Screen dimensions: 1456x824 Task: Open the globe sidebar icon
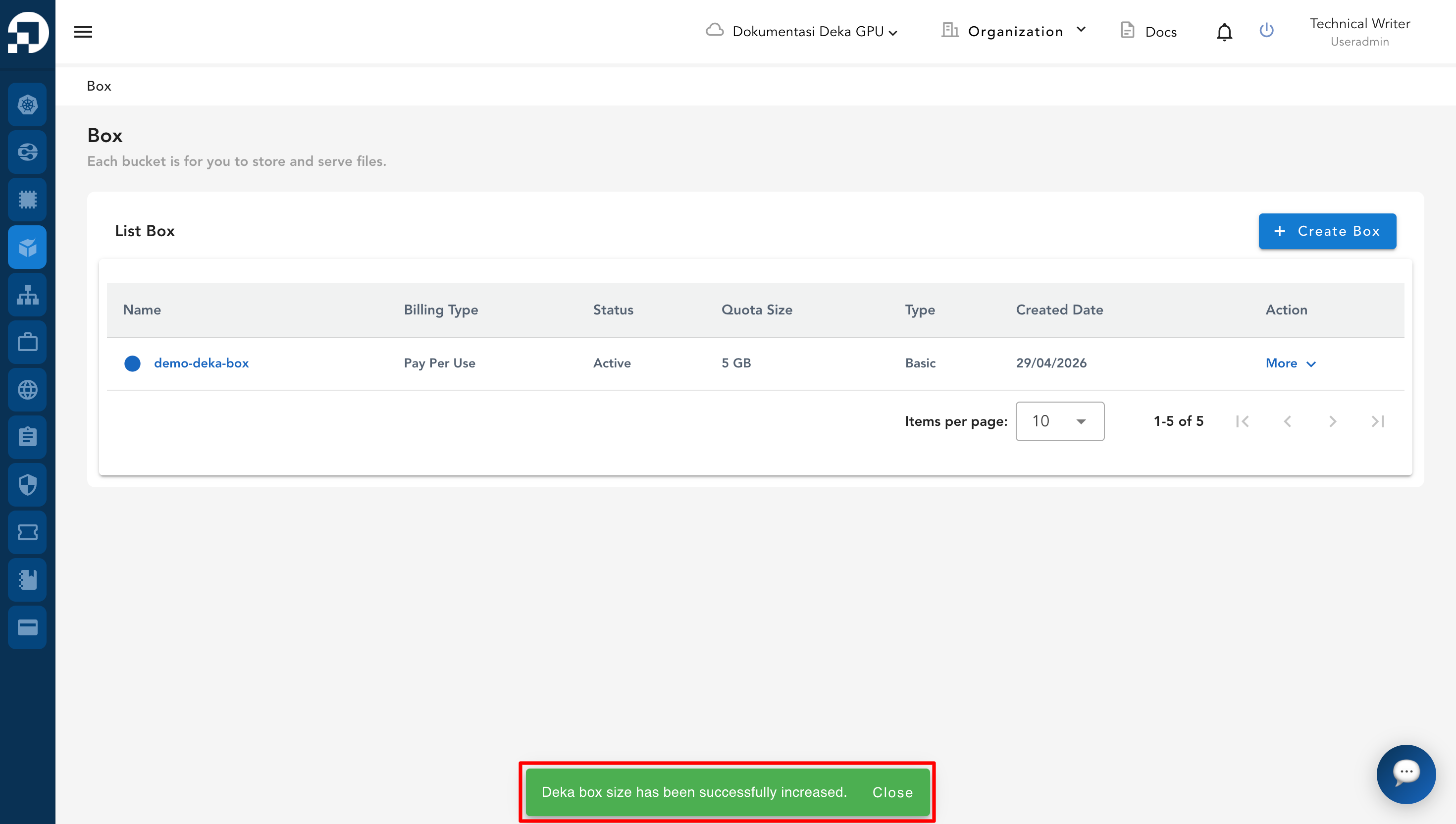coord(27,389)
